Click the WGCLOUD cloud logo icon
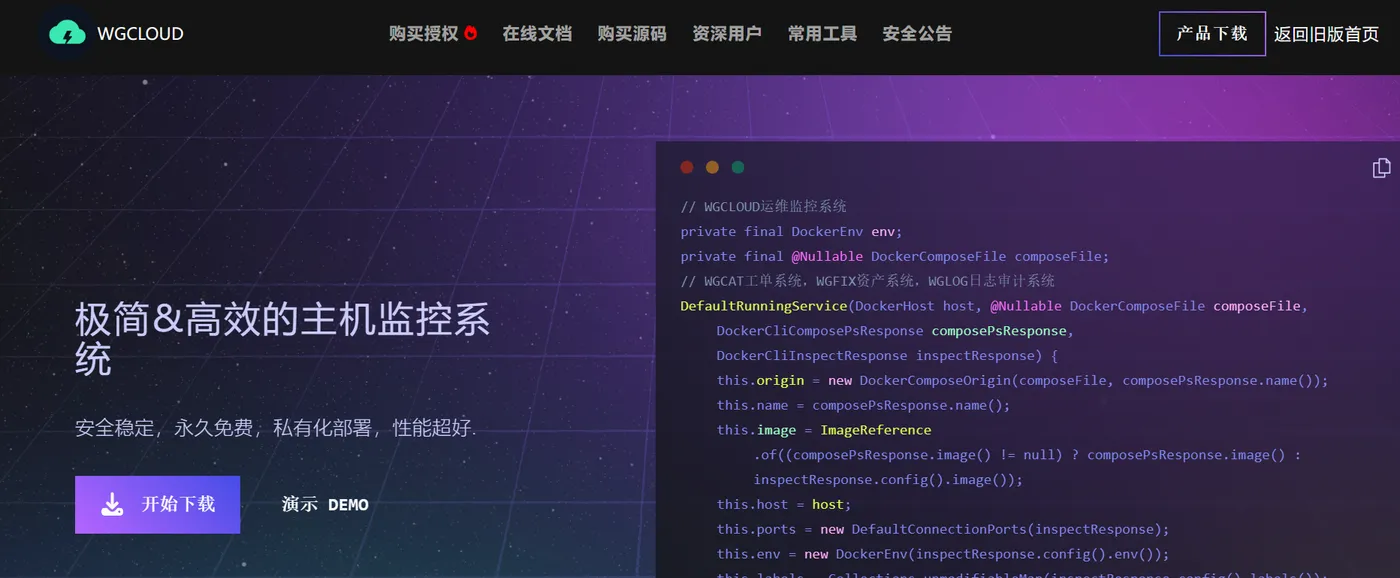The height and width of the screenshot is (578, 1400). tap(67, 33)
